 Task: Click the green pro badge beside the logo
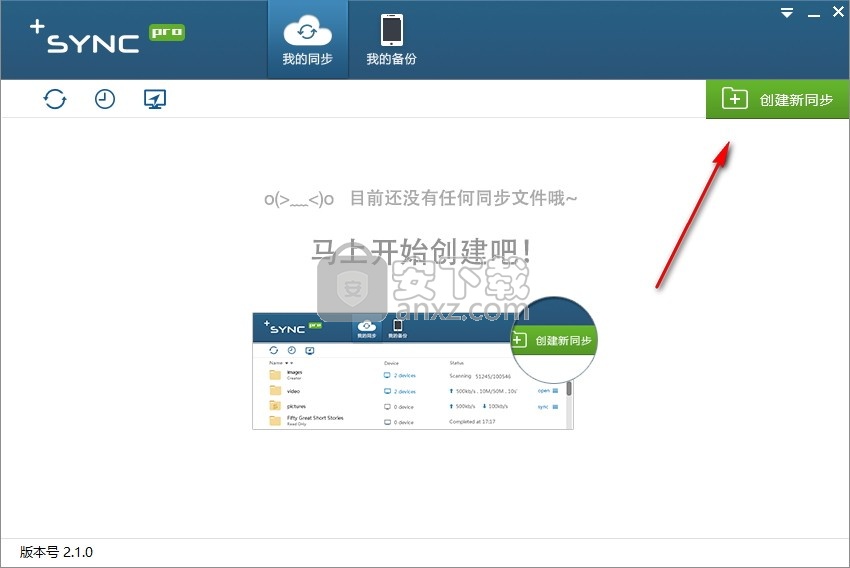coord(166,32)
